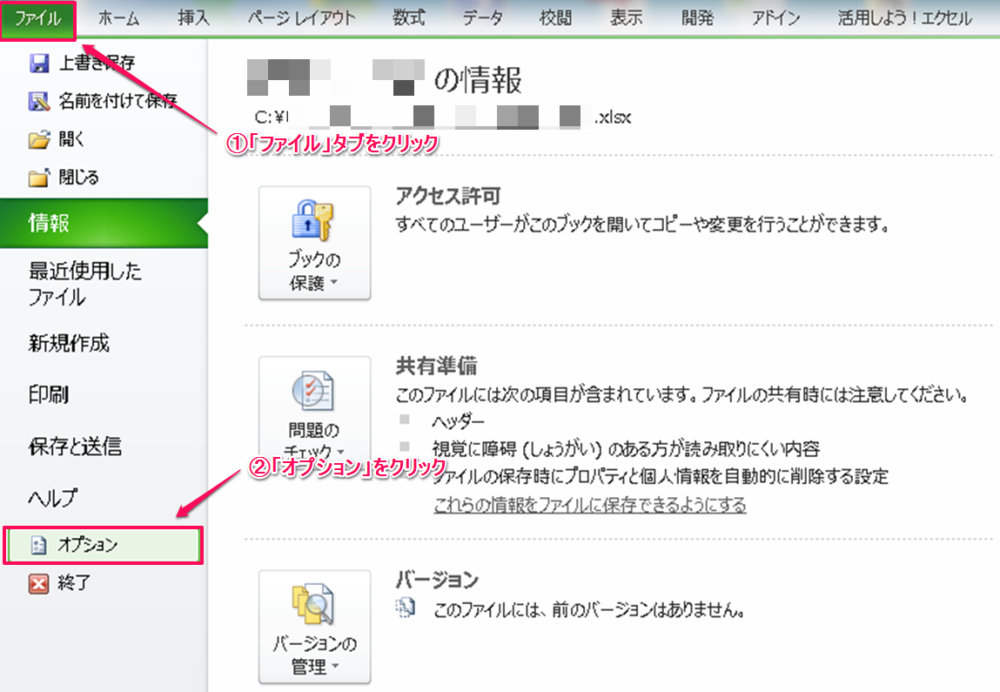
Task: Select 印刷 in the backstage menu
Action: tap(48, 395)
